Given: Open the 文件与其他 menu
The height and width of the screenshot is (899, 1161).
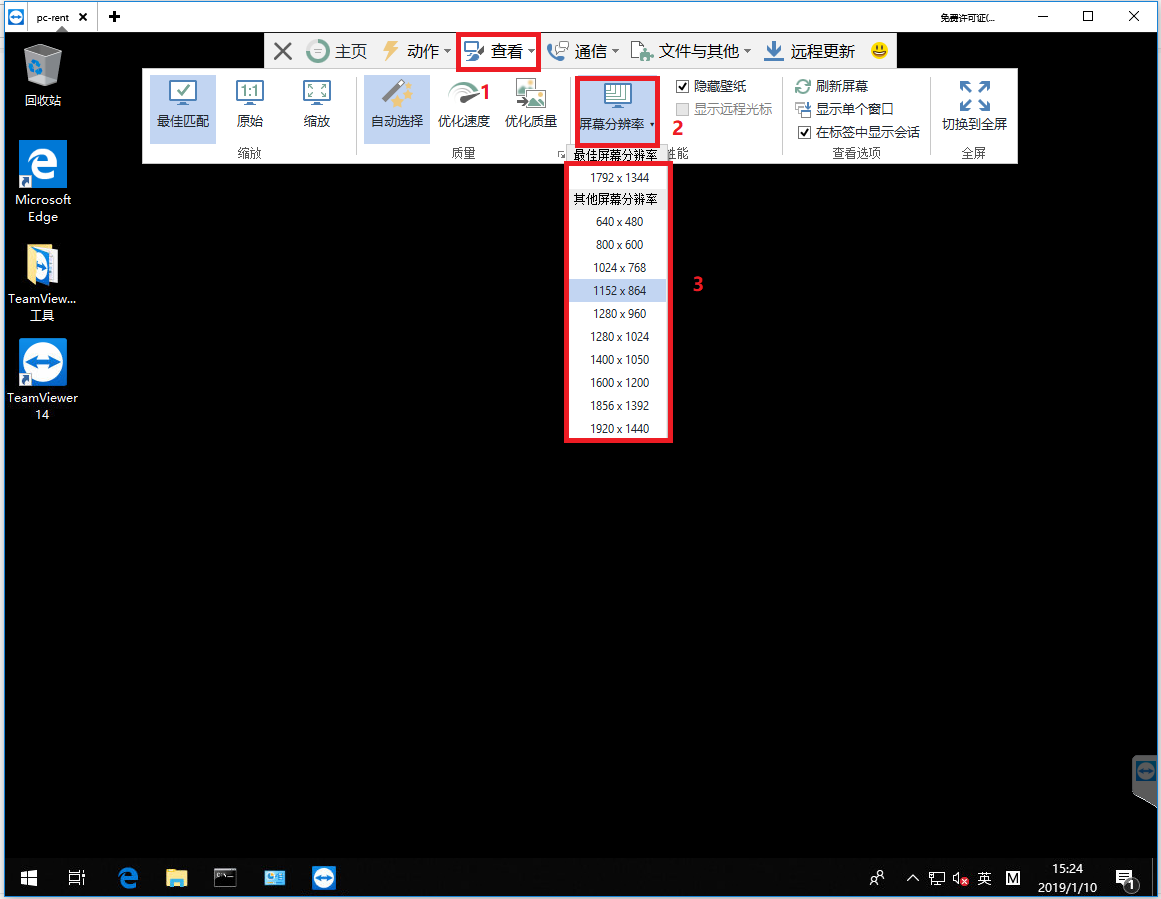Looking at the screenshot, I should pos(691,51).
